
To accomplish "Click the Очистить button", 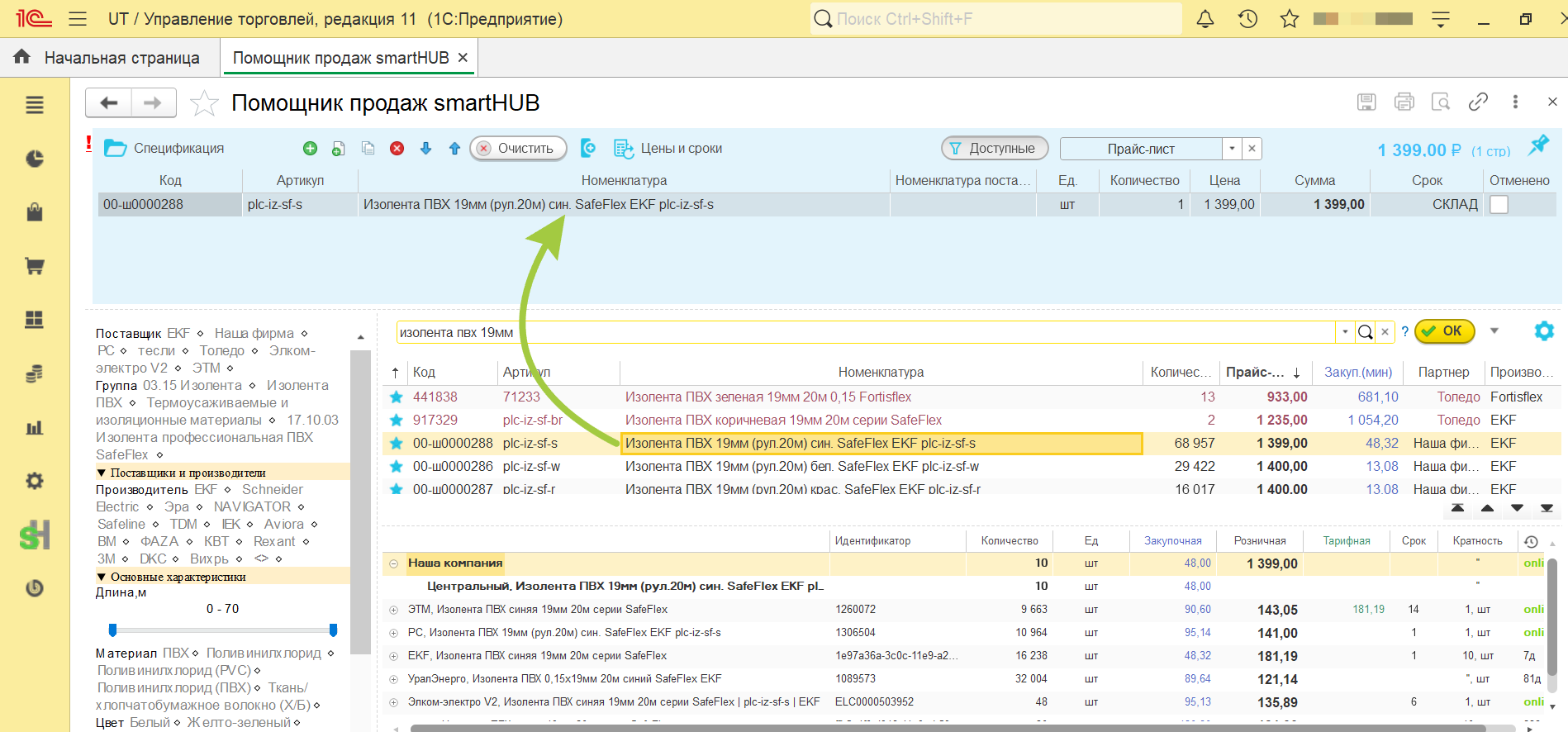I will coord(518,149).
